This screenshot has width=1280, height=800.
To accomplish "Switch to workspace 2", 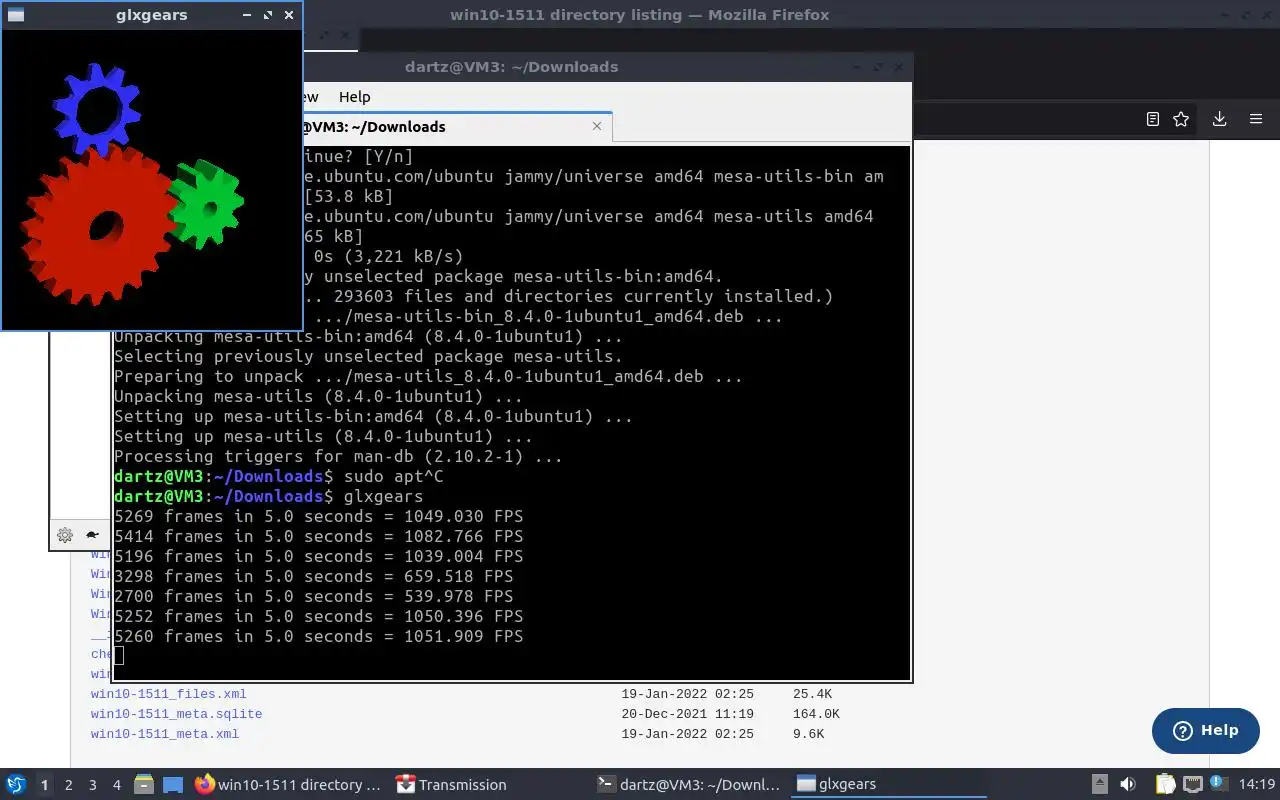I will pyautogui.click(x=69, y=785).
